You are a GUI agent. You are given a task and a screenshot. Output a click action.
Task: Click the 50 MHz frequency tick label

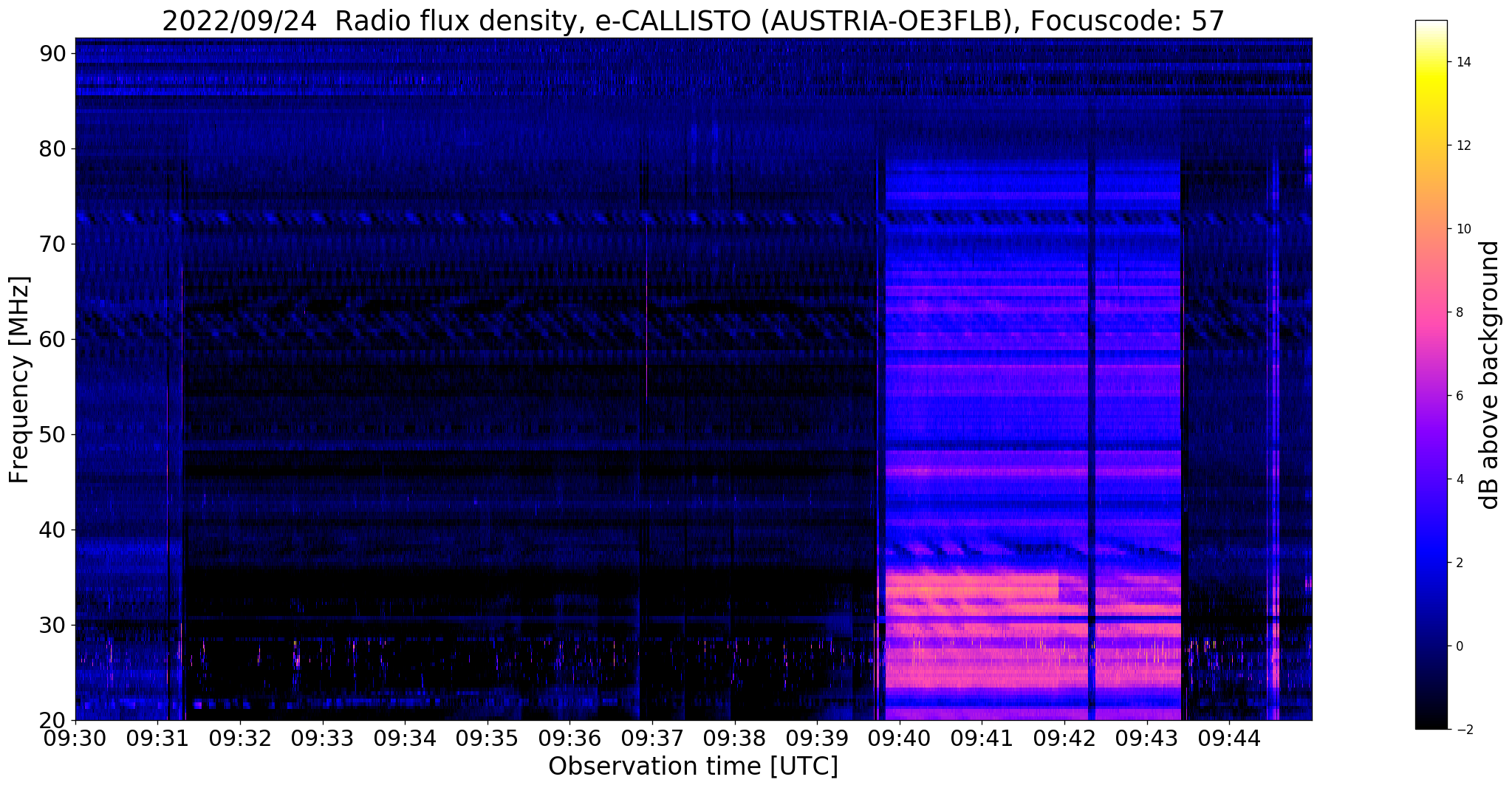coord(54,434)
